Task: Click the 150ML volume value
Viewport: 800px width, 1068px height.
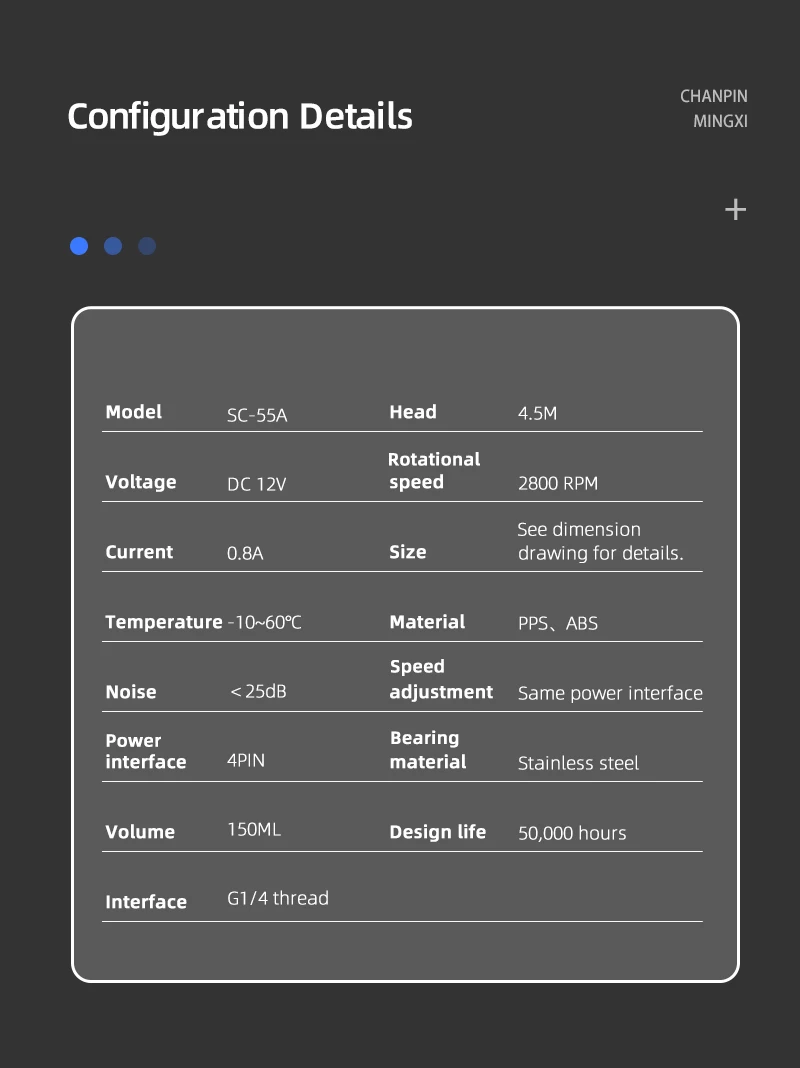Action: tap(253, 829)
